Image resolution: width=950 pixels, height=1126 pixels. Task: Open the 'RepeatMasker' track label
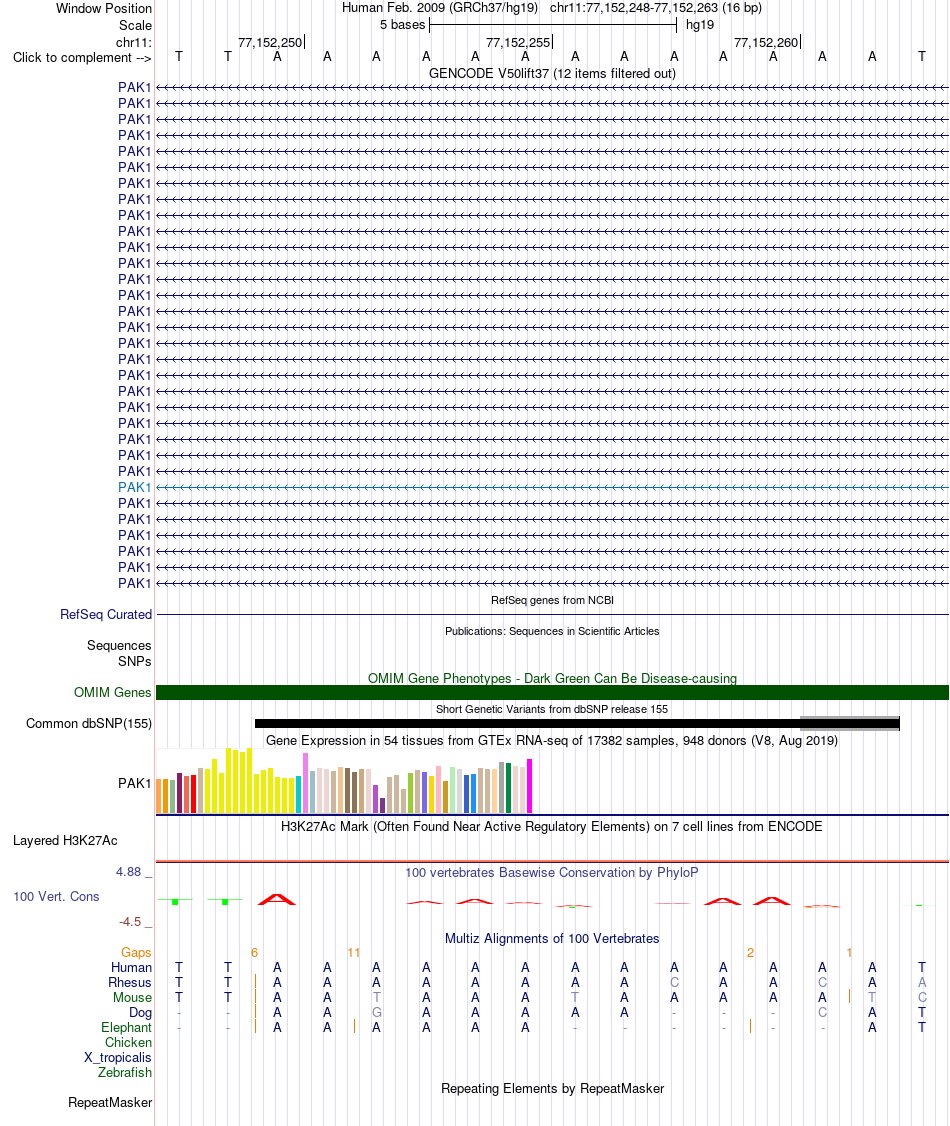pos(110,1102)
